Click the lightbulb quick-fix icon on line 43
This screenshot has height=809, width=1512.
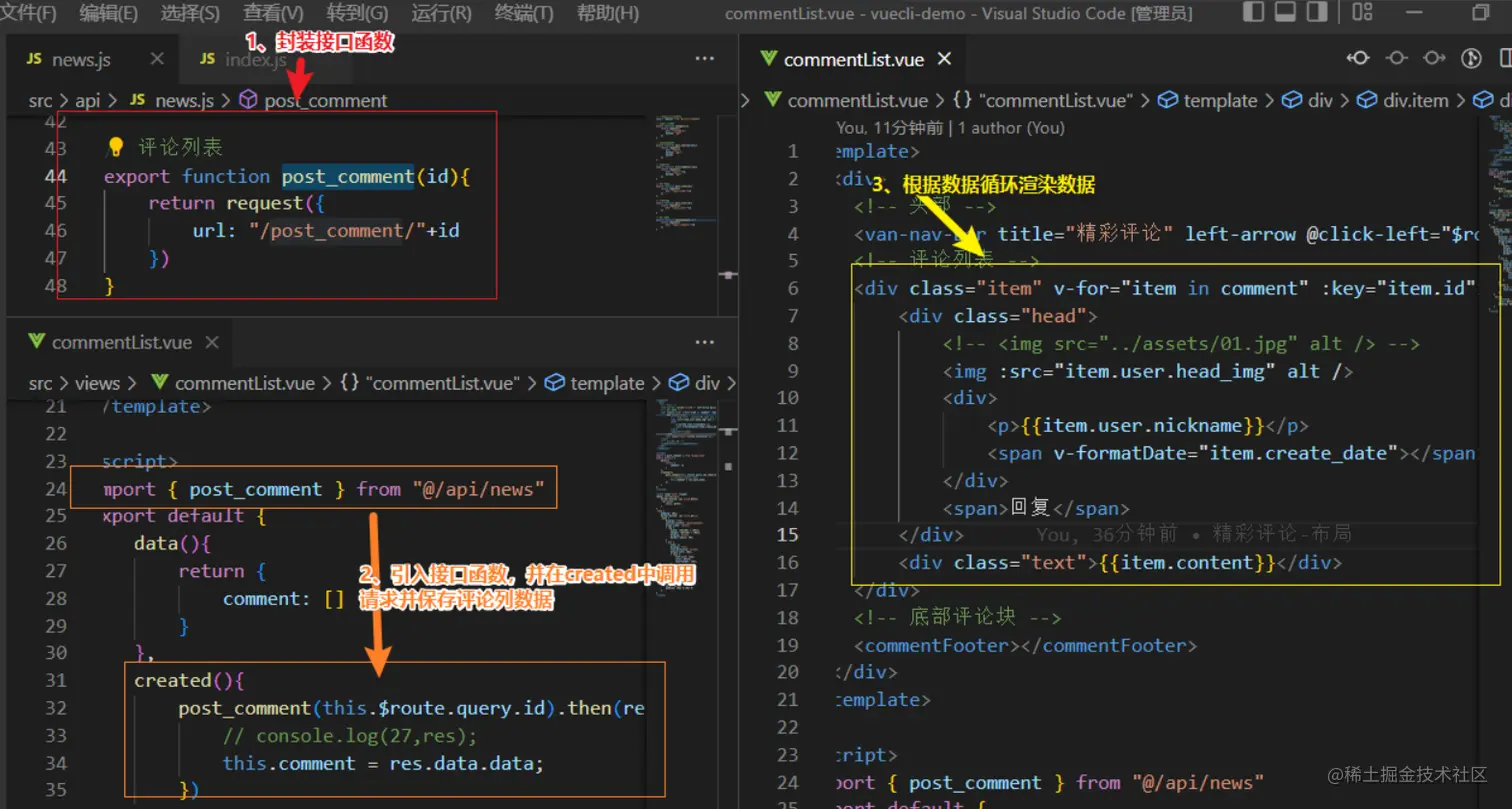(115, 147)
